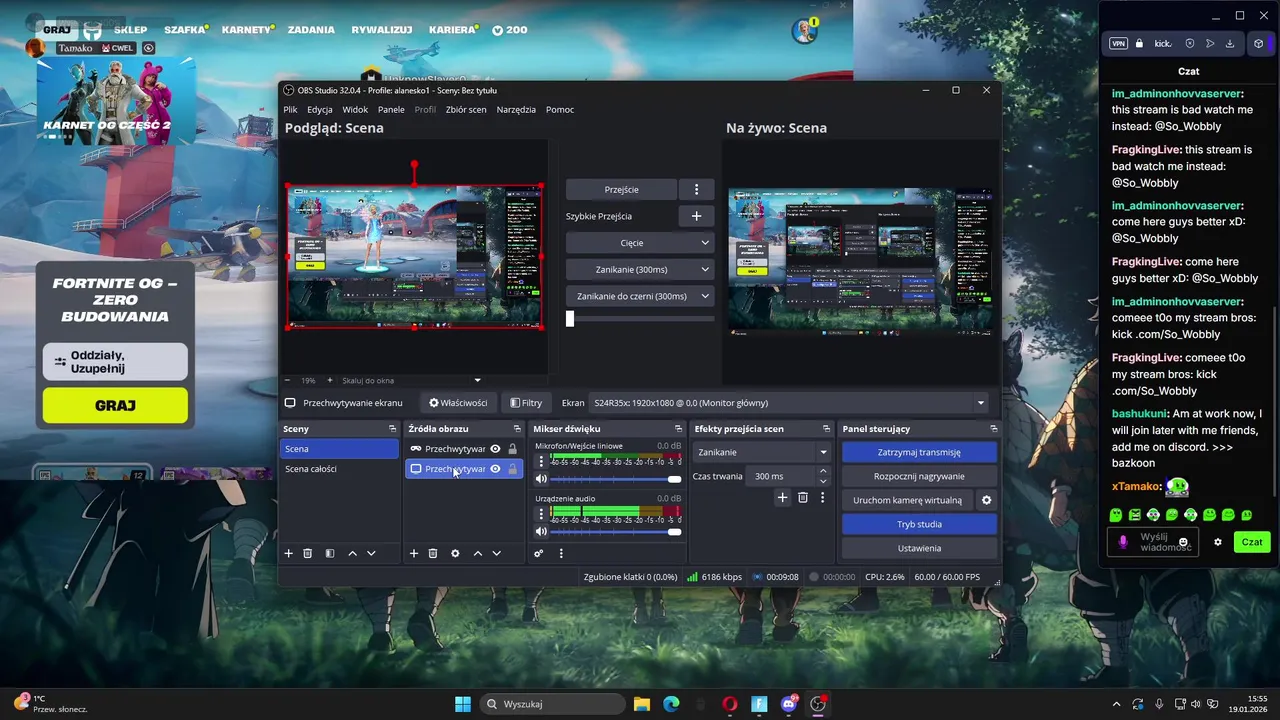Image resolution: width=1280 pixels, height=720 pixels.
Task: Open Widok menu in OBS
Action: pyautogui.click(x=355, y=109)
